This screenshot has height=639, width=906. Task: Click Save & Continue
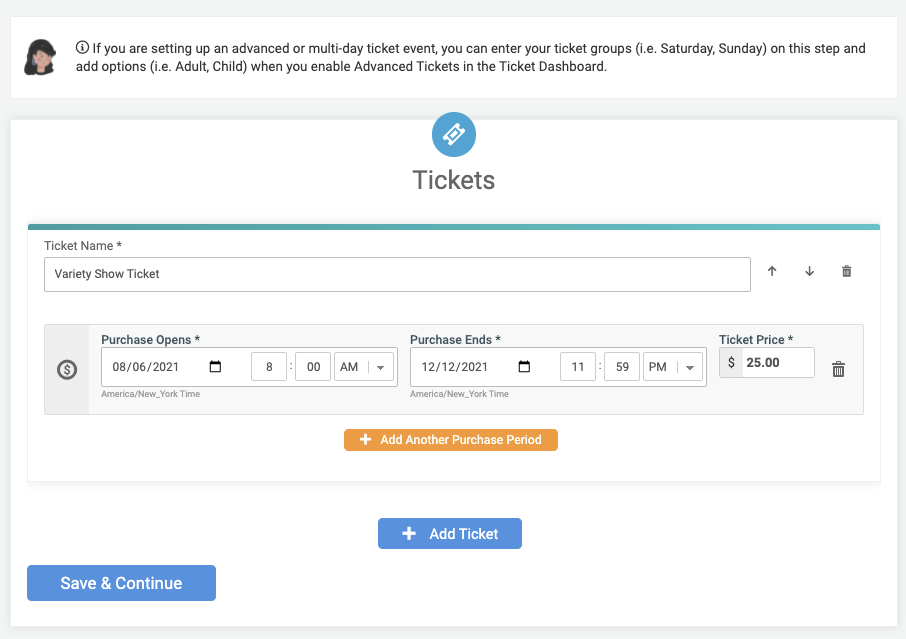[x=121, y=583]
